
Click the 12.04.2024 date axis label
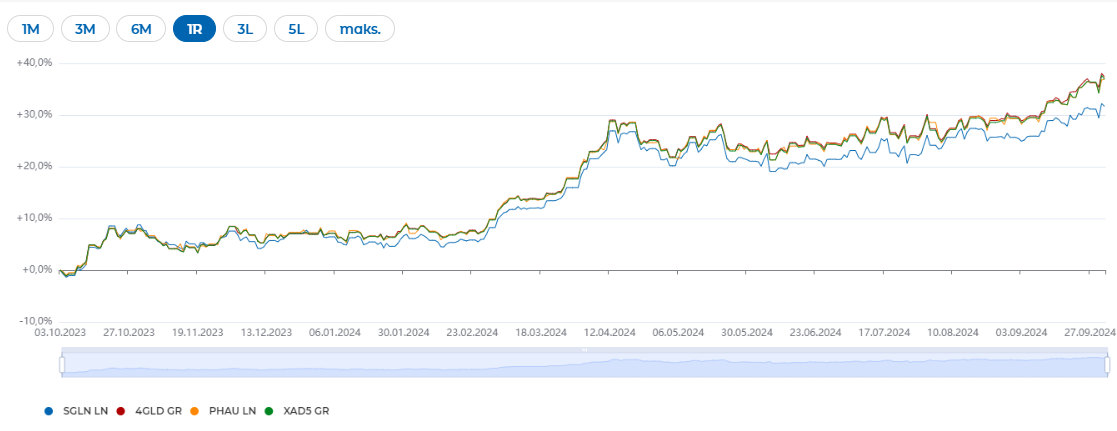click(611, 332)
